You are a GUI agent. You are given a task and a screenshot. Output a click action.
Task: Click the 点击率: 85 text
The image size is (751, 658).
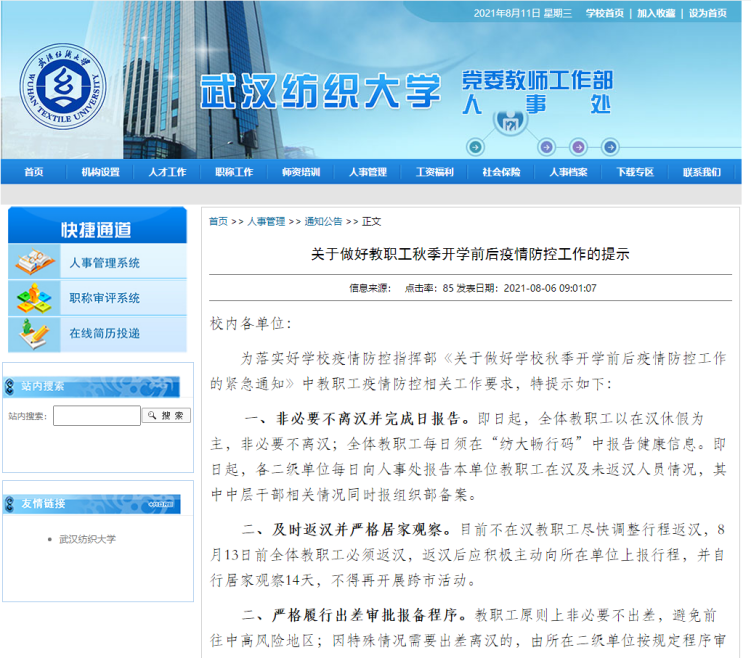(429, 288)
